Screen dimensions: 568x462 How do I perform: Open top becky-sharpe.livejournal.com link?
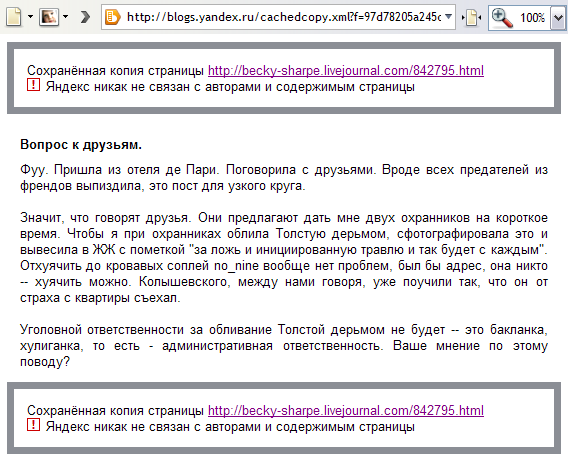pos(346,70)
